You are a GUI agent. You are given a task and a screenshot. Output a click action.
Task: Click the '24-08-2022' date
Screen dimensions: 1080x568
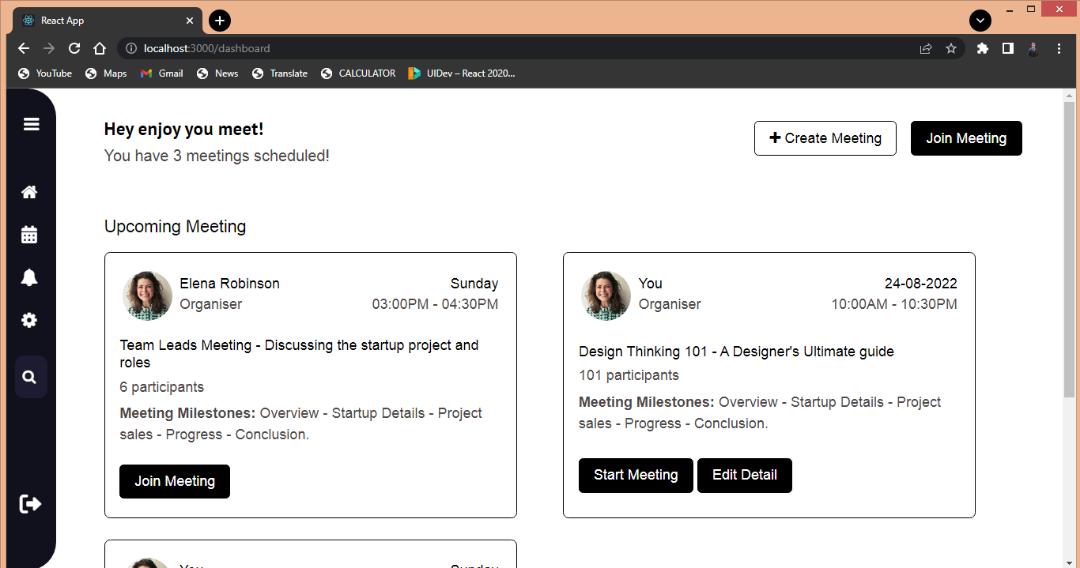tap(921, 283)
